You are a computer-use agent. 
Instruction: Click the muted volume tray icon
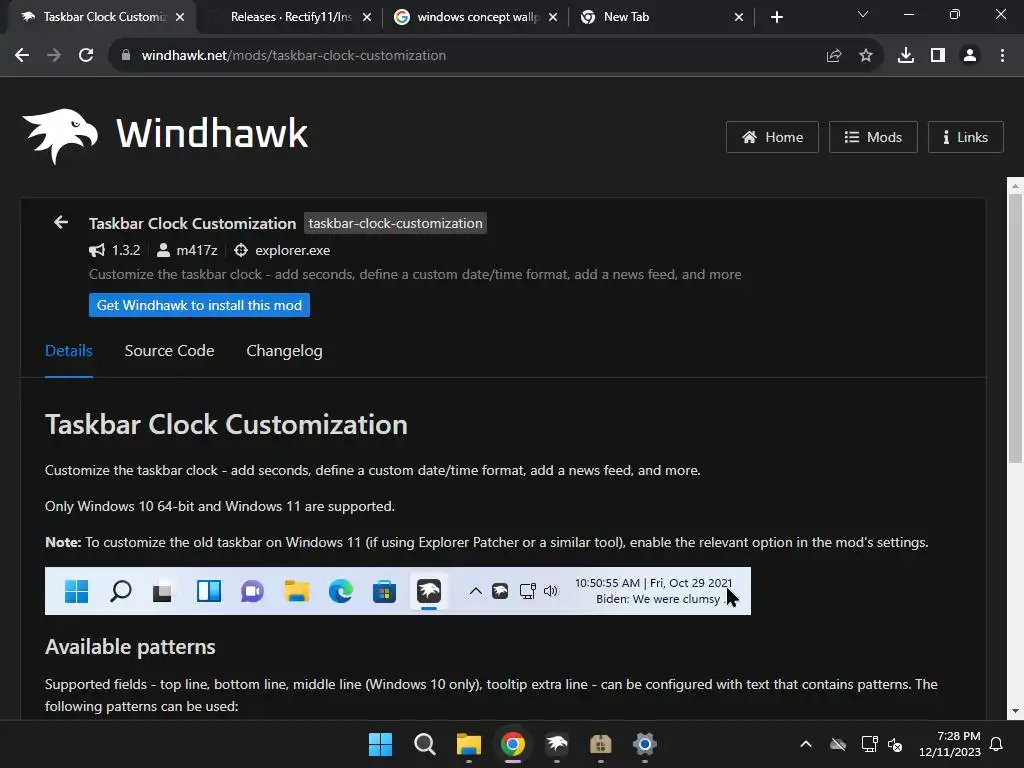tap(895, 744)
